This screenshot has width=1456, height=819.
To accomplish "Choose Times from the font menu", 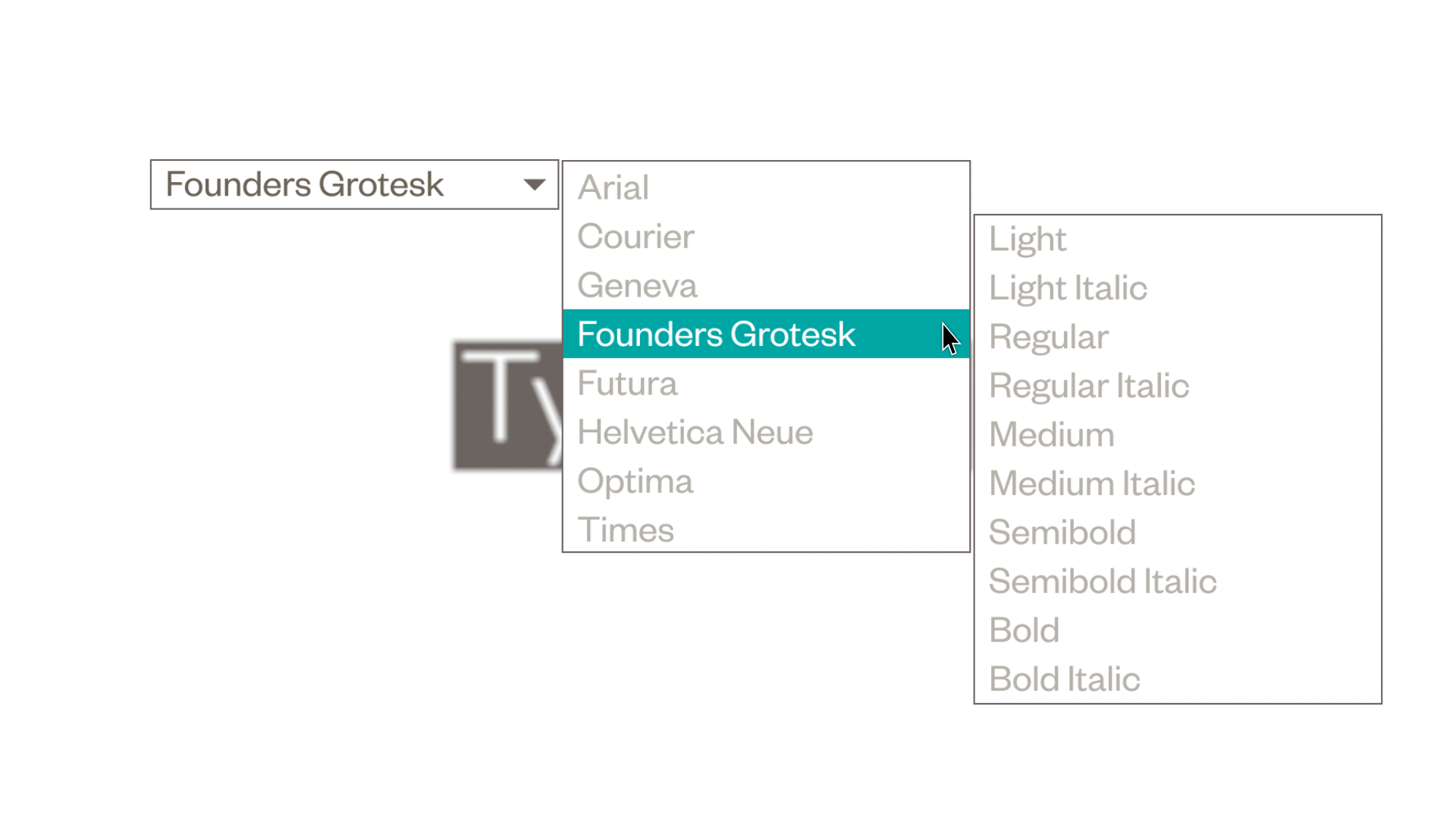I will coord(766,529).
